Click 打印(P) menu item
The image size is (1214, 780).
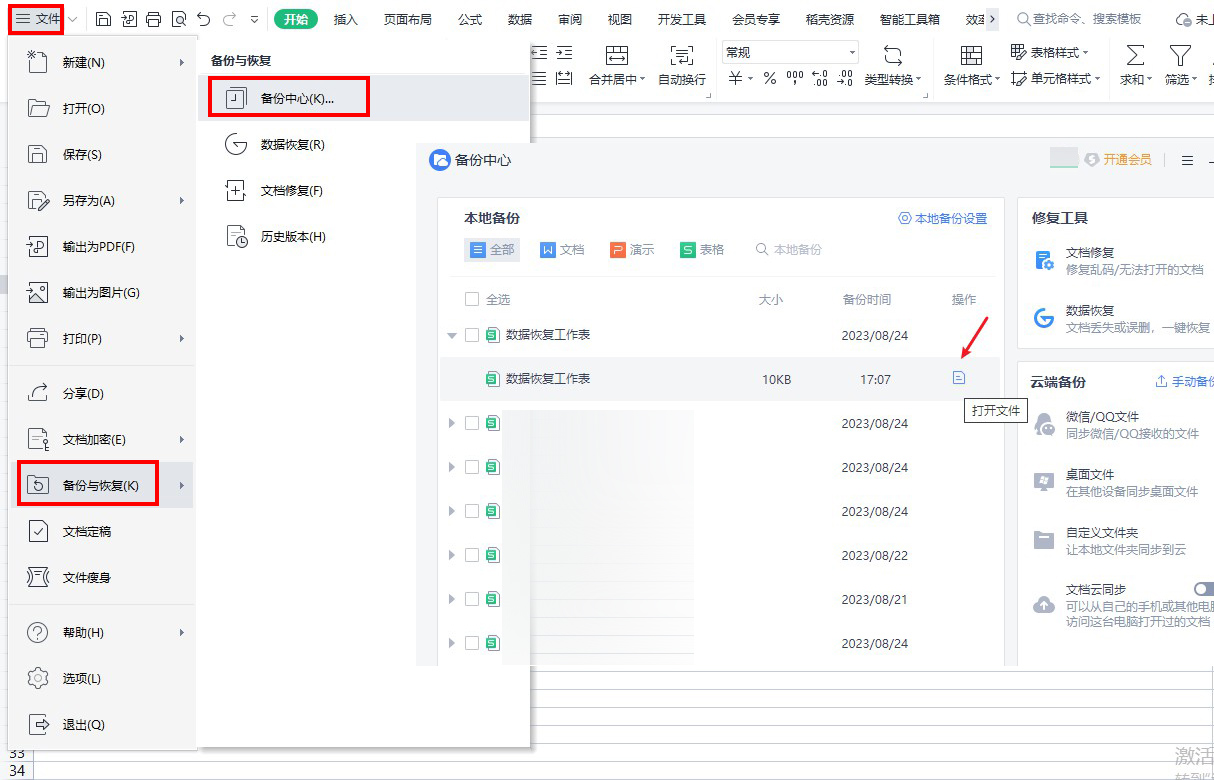[101, 338]
